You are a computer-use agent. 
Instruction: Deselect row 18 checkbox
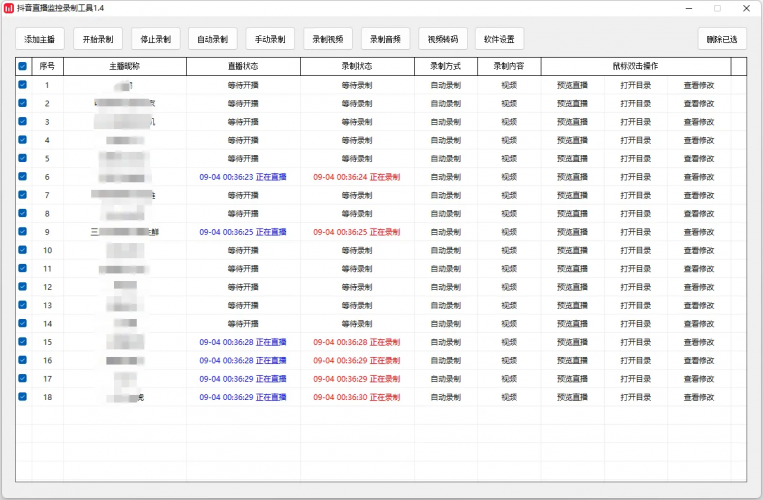22,396
